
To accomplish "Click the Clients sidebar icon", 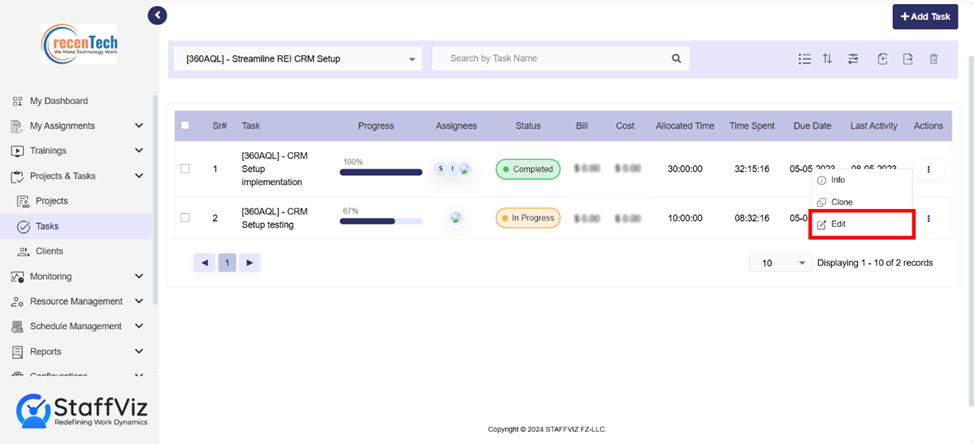I will coord(23,251).
